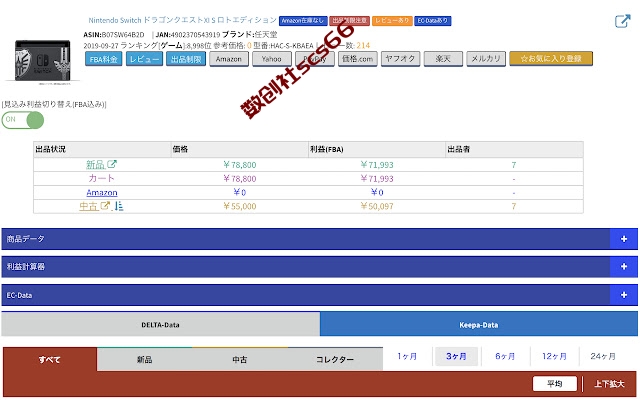Select the コレクター chart tab
The image size is (640, 400).
coord(335,360)
